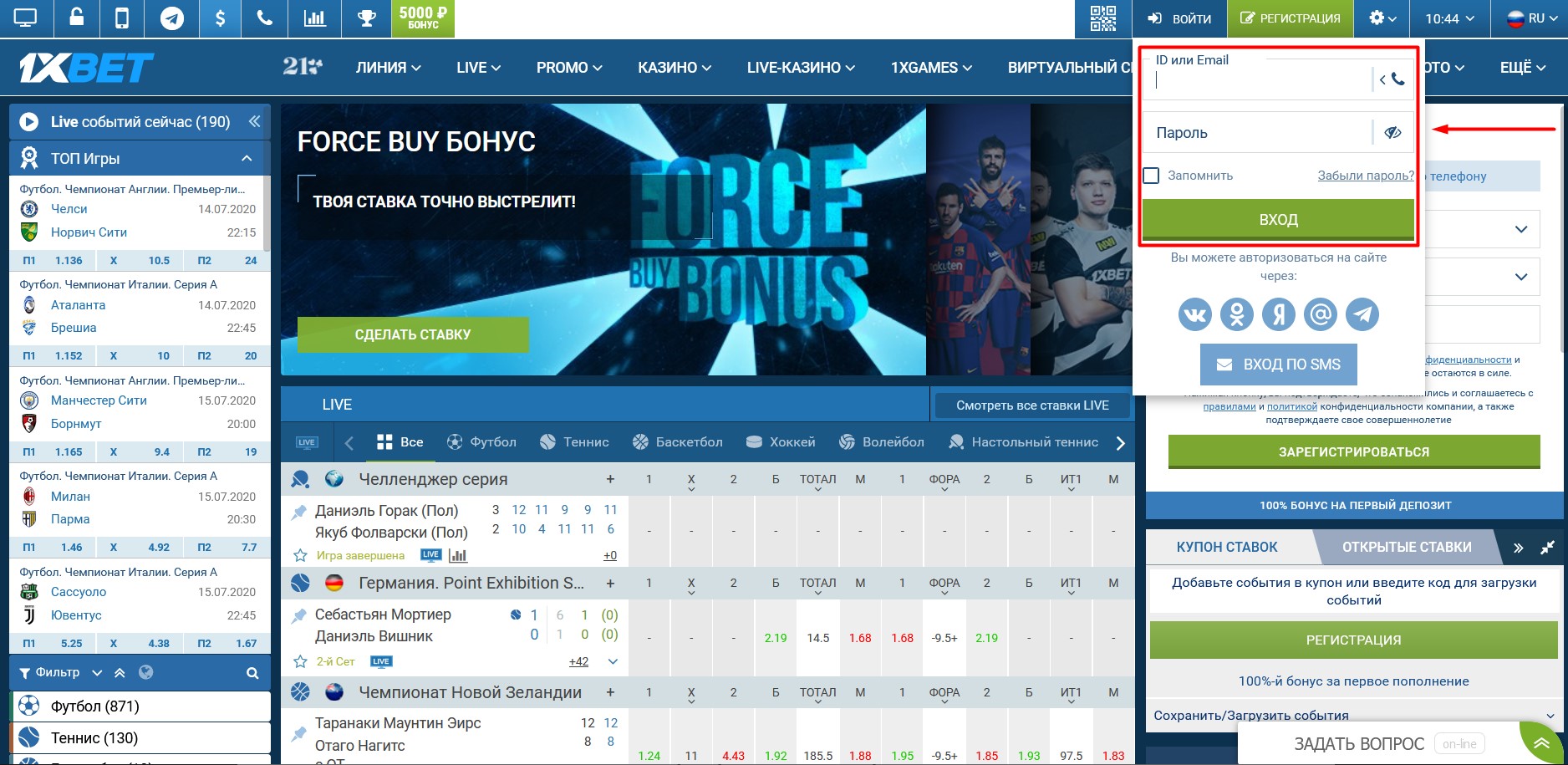
Task: Open PROMO menu
Action: point(569,68)
